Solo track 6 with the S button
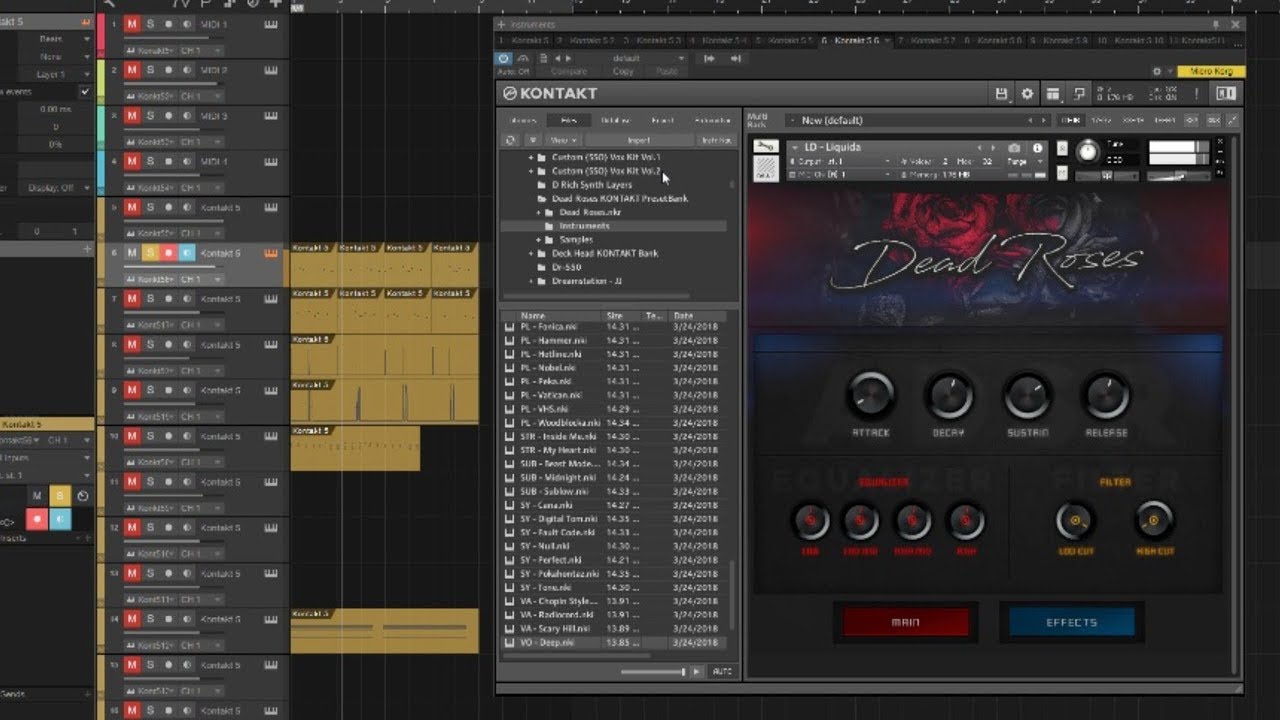This screenshot has width=1280, height=720. (149, 253)
